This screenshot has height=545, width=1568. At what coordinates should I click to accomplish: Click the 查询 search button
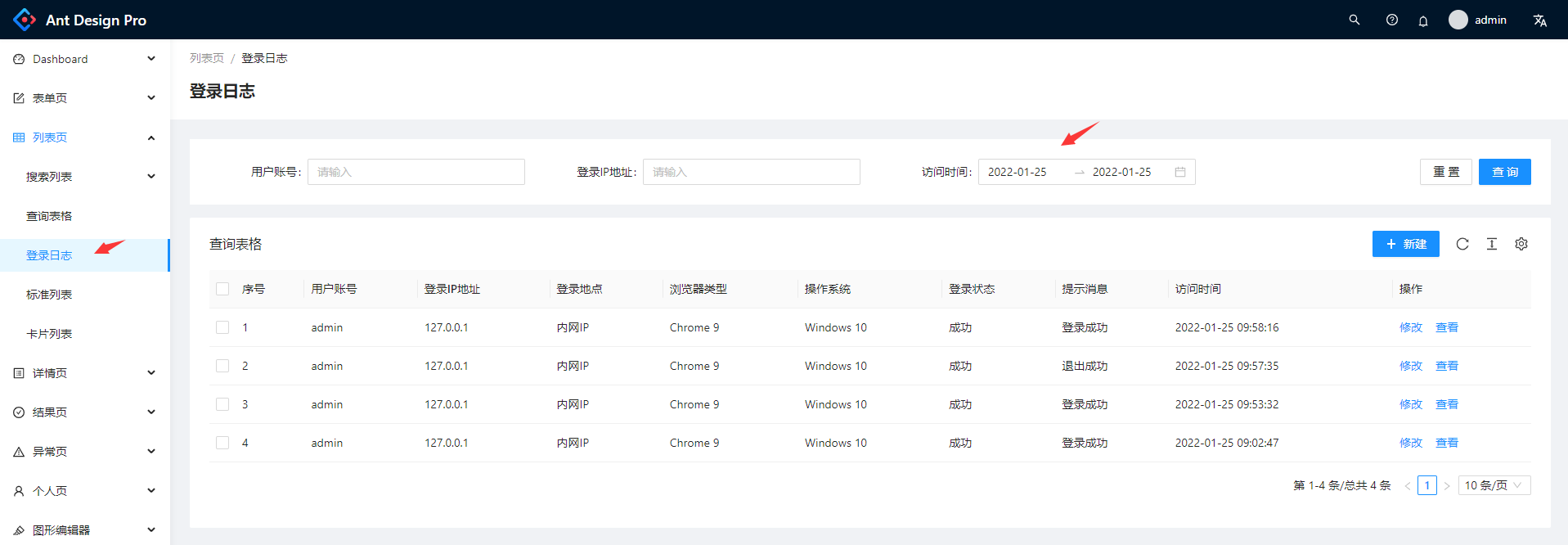pyautogui.click(x=1505, y=172)
